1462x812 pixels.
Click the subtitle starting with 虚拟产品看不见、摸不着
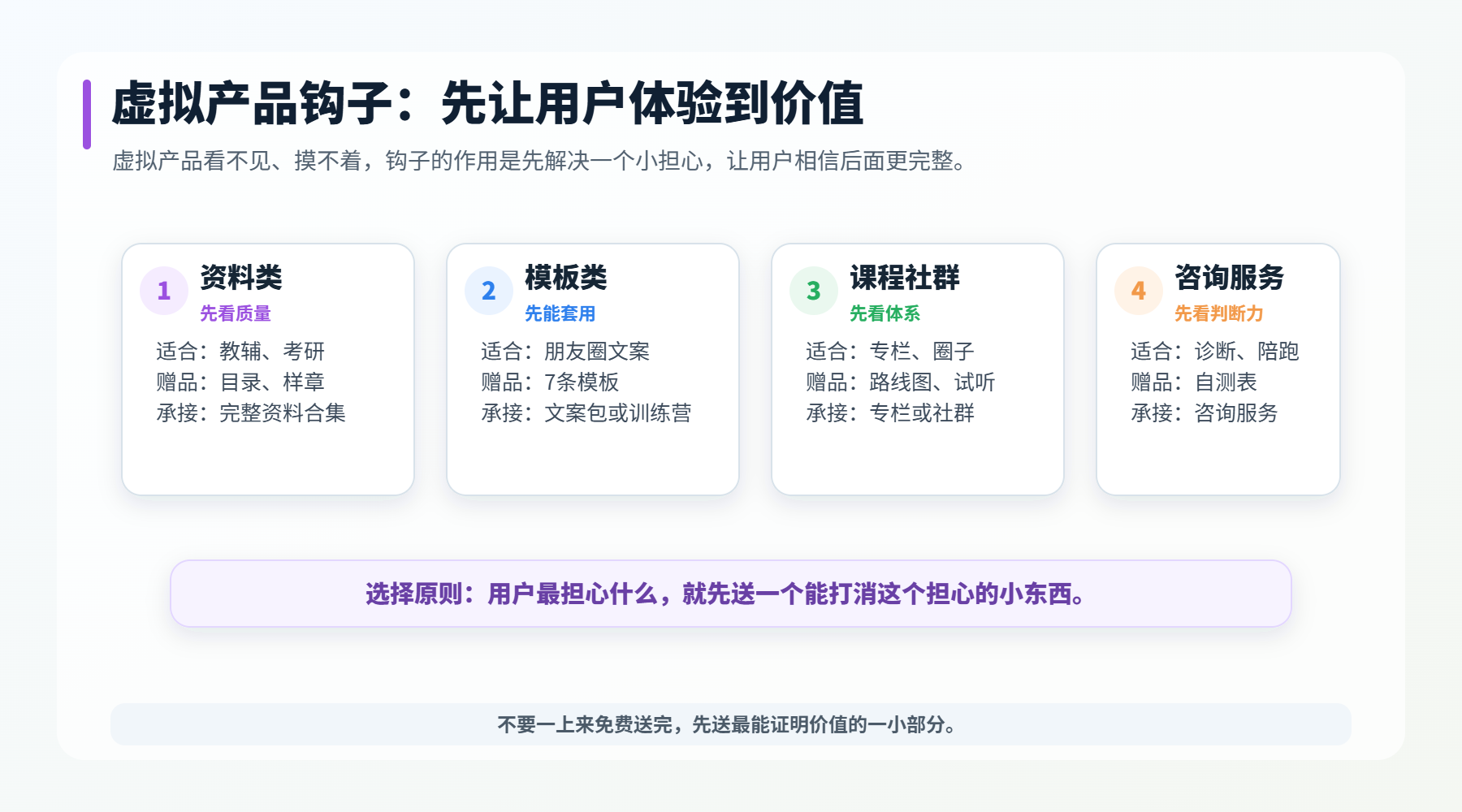(541, 161)
